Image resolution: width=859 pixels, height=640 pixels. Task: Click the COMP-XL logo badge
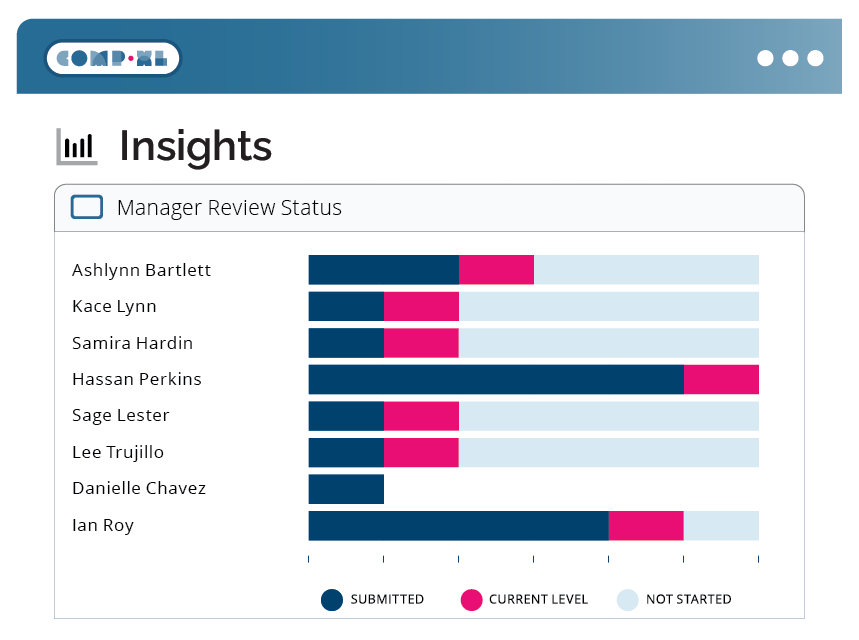click(x=112, y=58)
